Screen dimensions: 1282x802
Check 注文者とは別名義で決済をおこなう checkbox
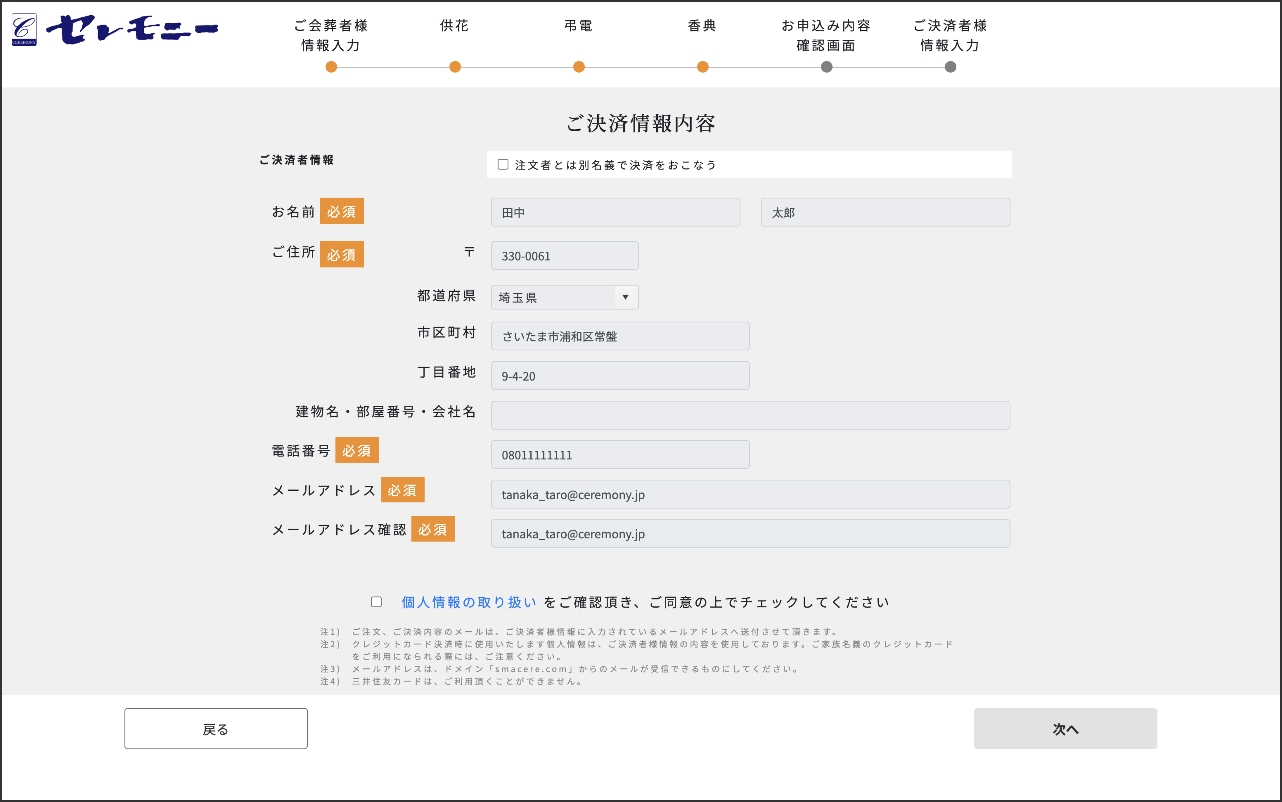click(x=503, y=165)
